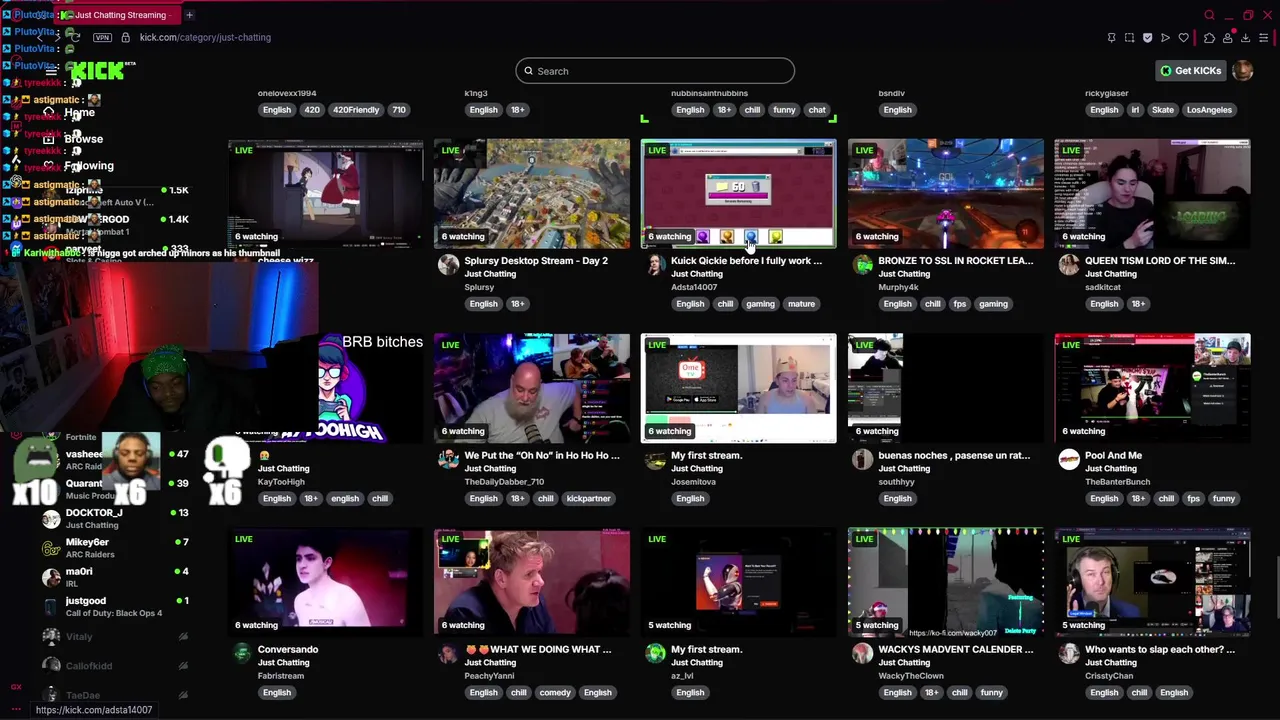Image resolution: width=1280 pixels, height=720 pixels.
Task: Open Browse in the Kick sidebar
Action: pyautogui.click(x=83, y=139)
